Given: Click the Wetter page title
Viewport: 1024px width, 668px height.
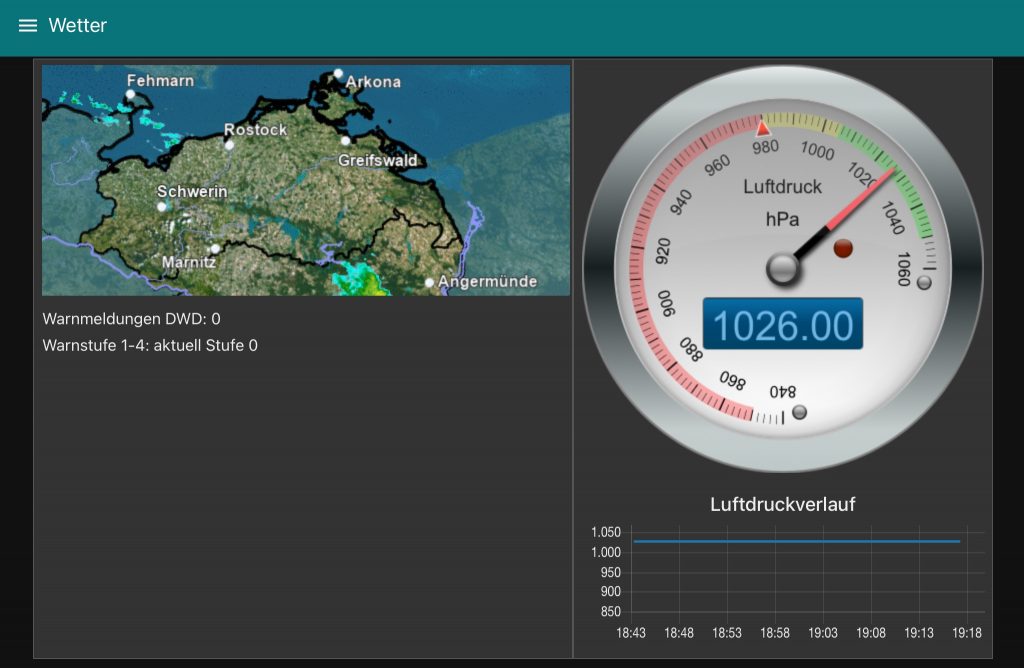Looking at the screenshot, I should click(x=78, y=26).
